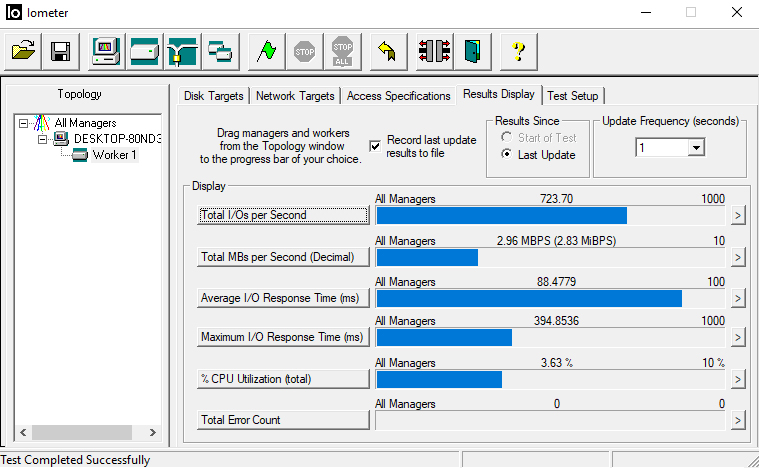The image size is (759, 468).
Task: Switch to Network Targets tab
Action: tap(295, 96)
